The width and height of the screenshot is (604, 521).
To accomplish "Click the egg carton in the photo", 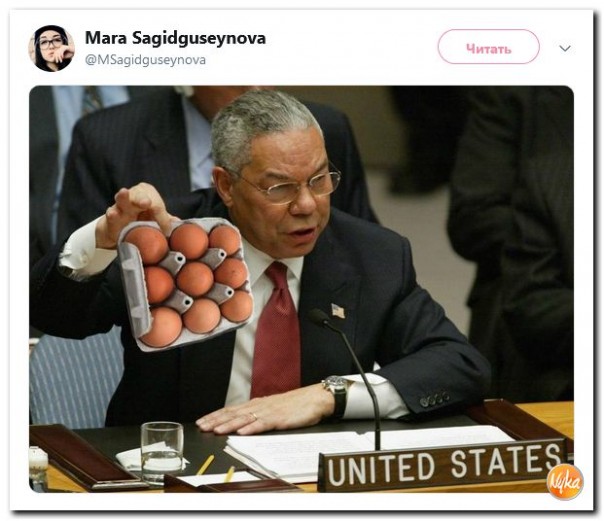I will coord(186,283).
